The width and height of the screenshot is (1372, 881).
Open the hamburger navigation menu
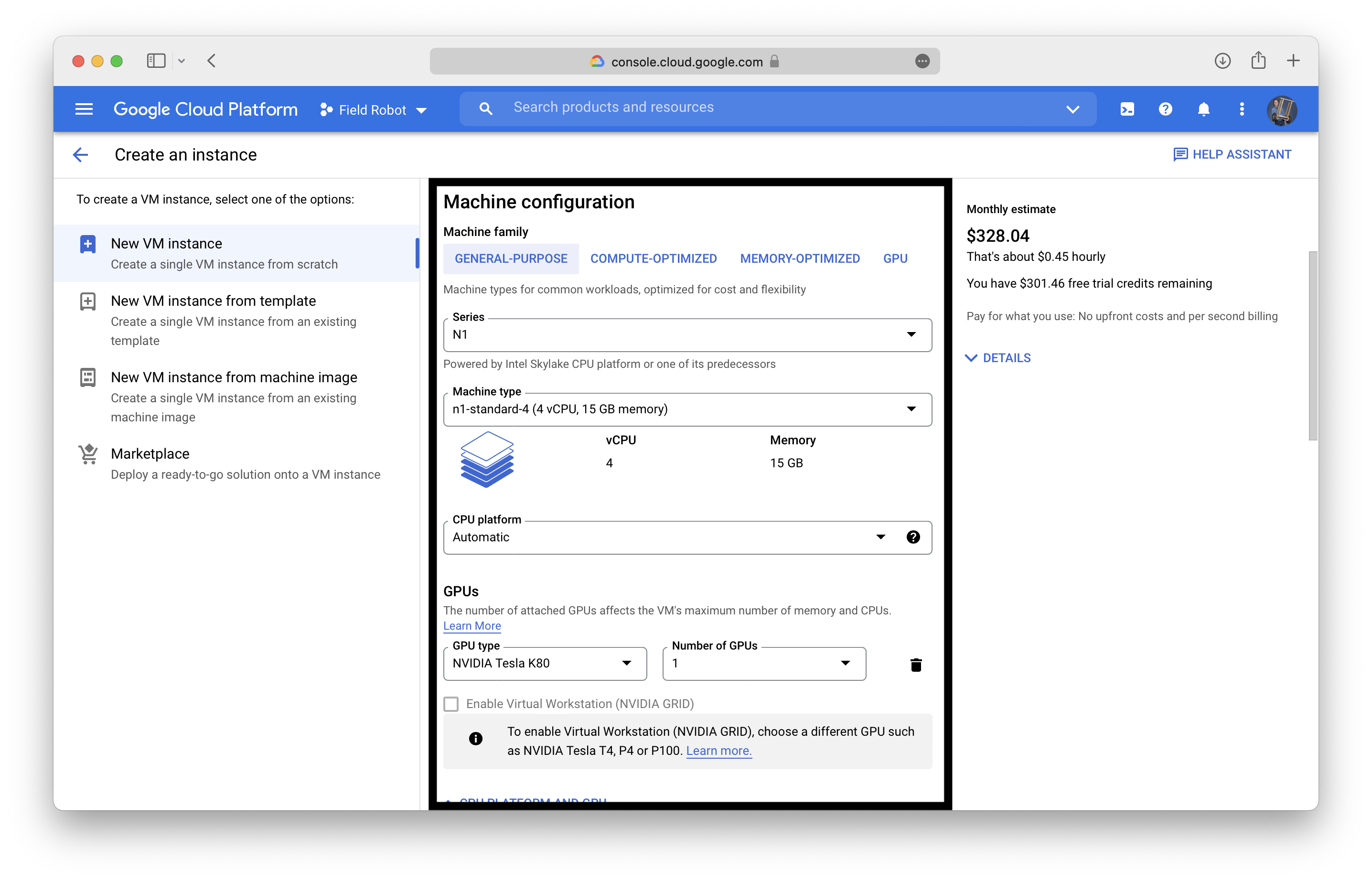(84, 109)
